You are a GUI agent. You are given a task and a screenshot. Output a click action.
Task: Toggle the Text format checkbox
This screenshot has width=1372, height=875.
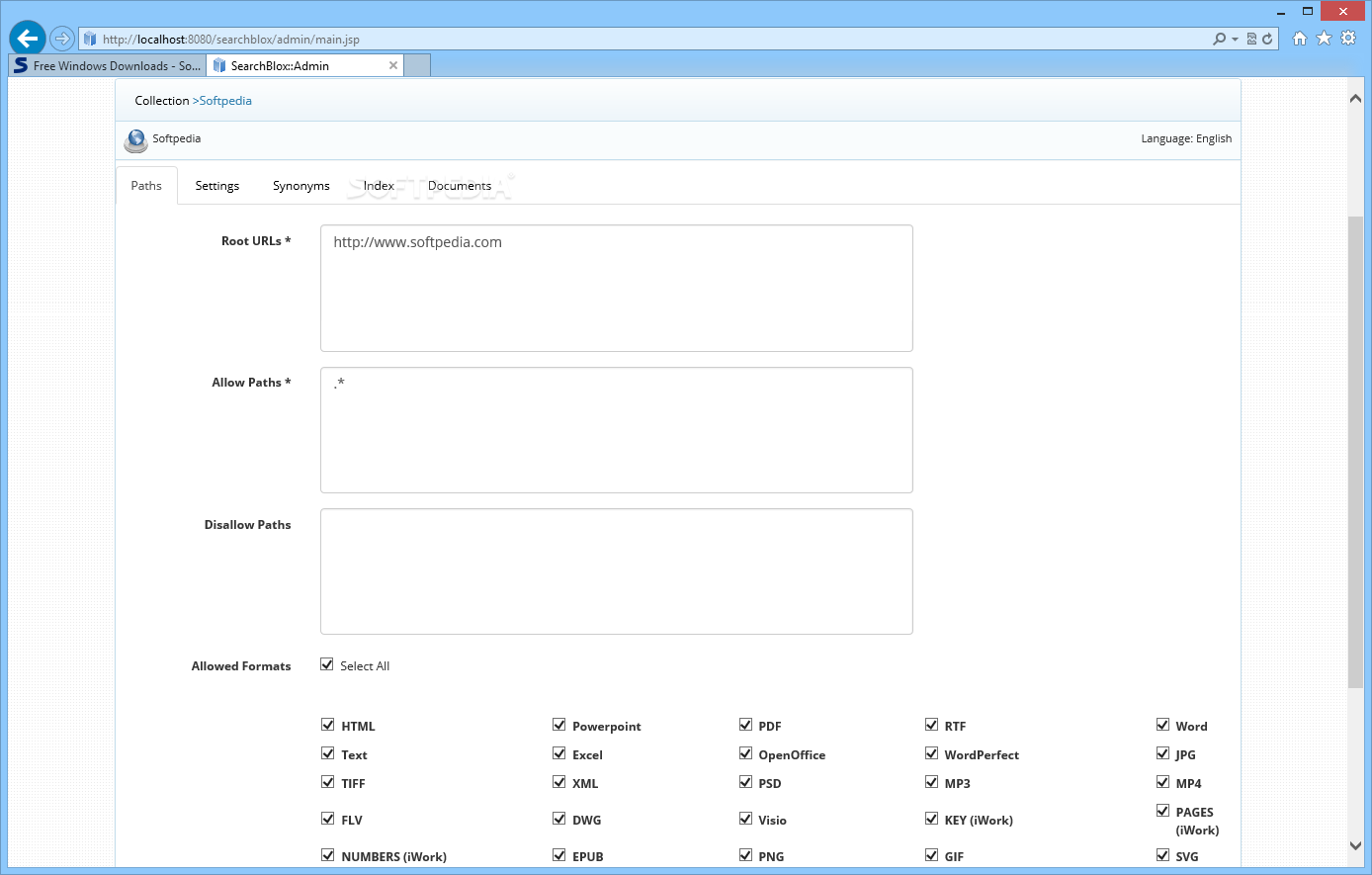coord(328,753)
